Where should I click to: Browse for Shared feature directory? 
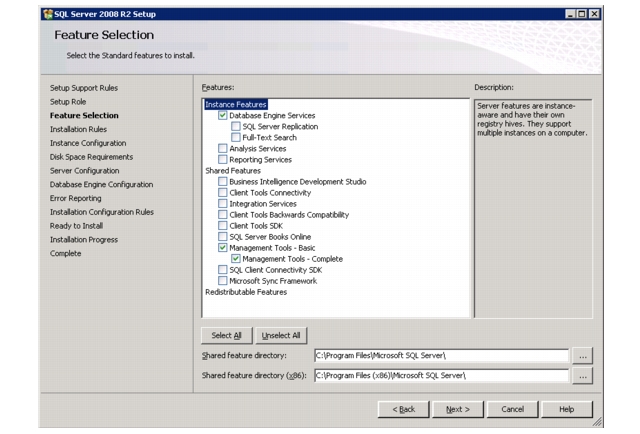coord(582,356)
